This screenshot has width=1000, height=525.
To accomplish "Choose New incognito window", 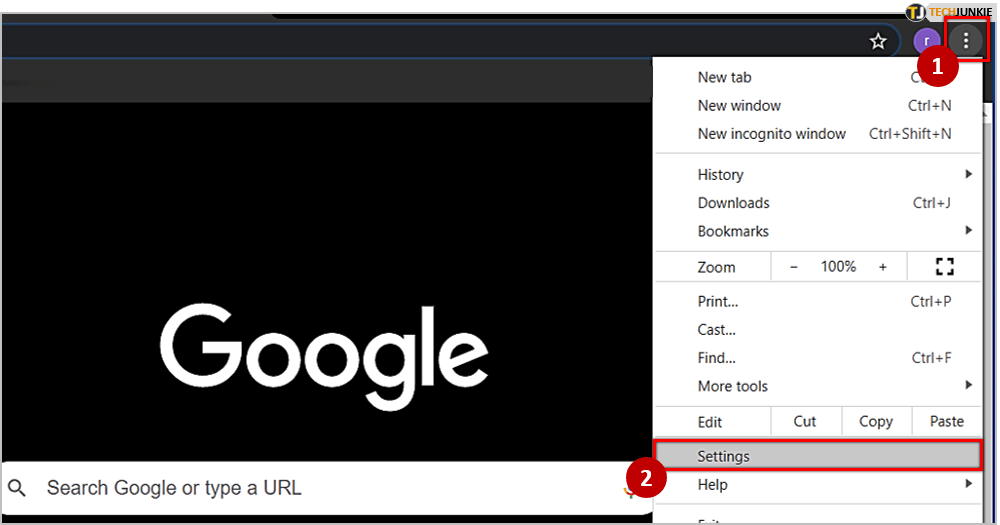I will click(x=772, y=134).
